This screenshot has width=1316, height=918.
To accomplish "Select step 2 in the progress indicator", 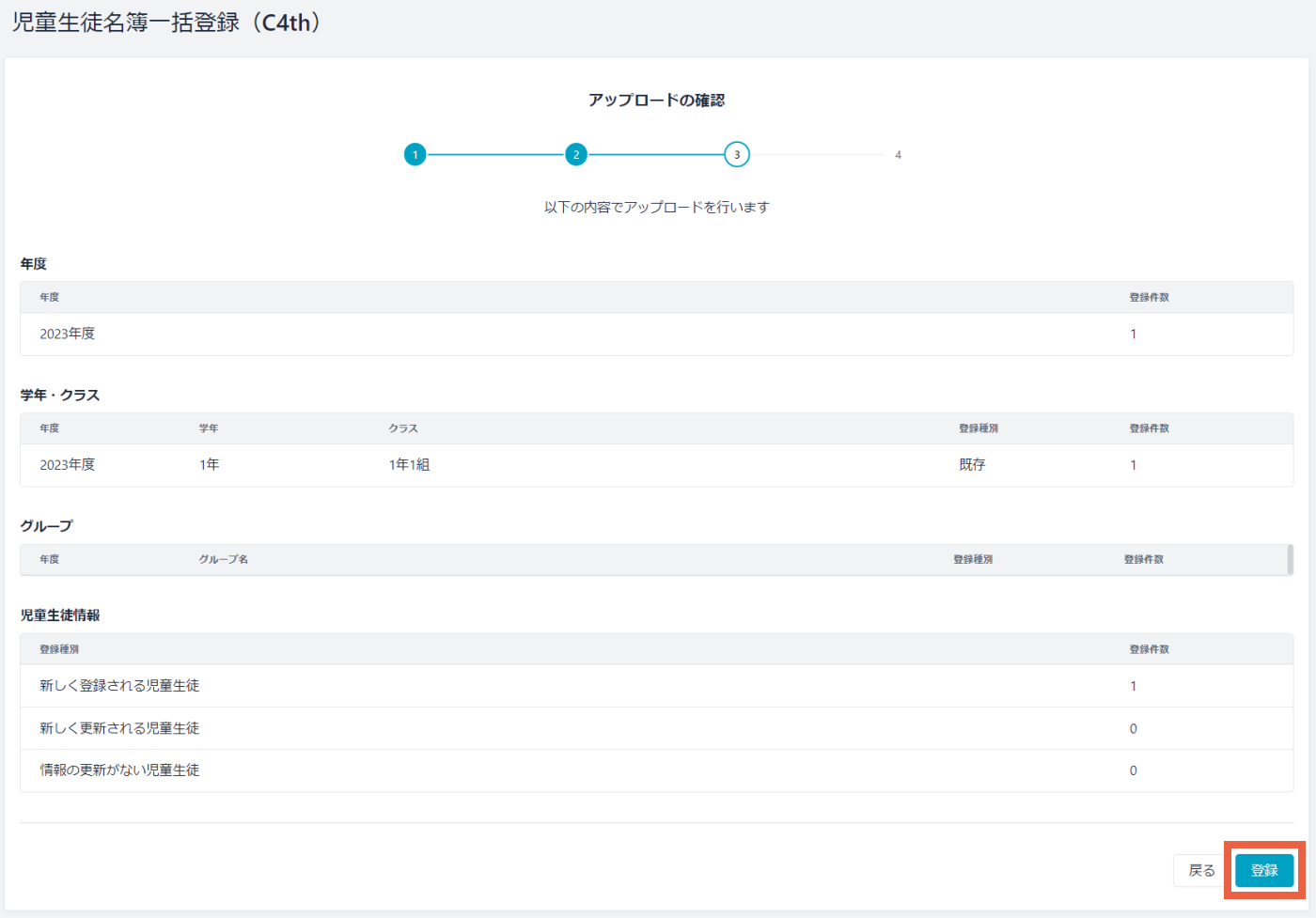I will pos(576,155).
